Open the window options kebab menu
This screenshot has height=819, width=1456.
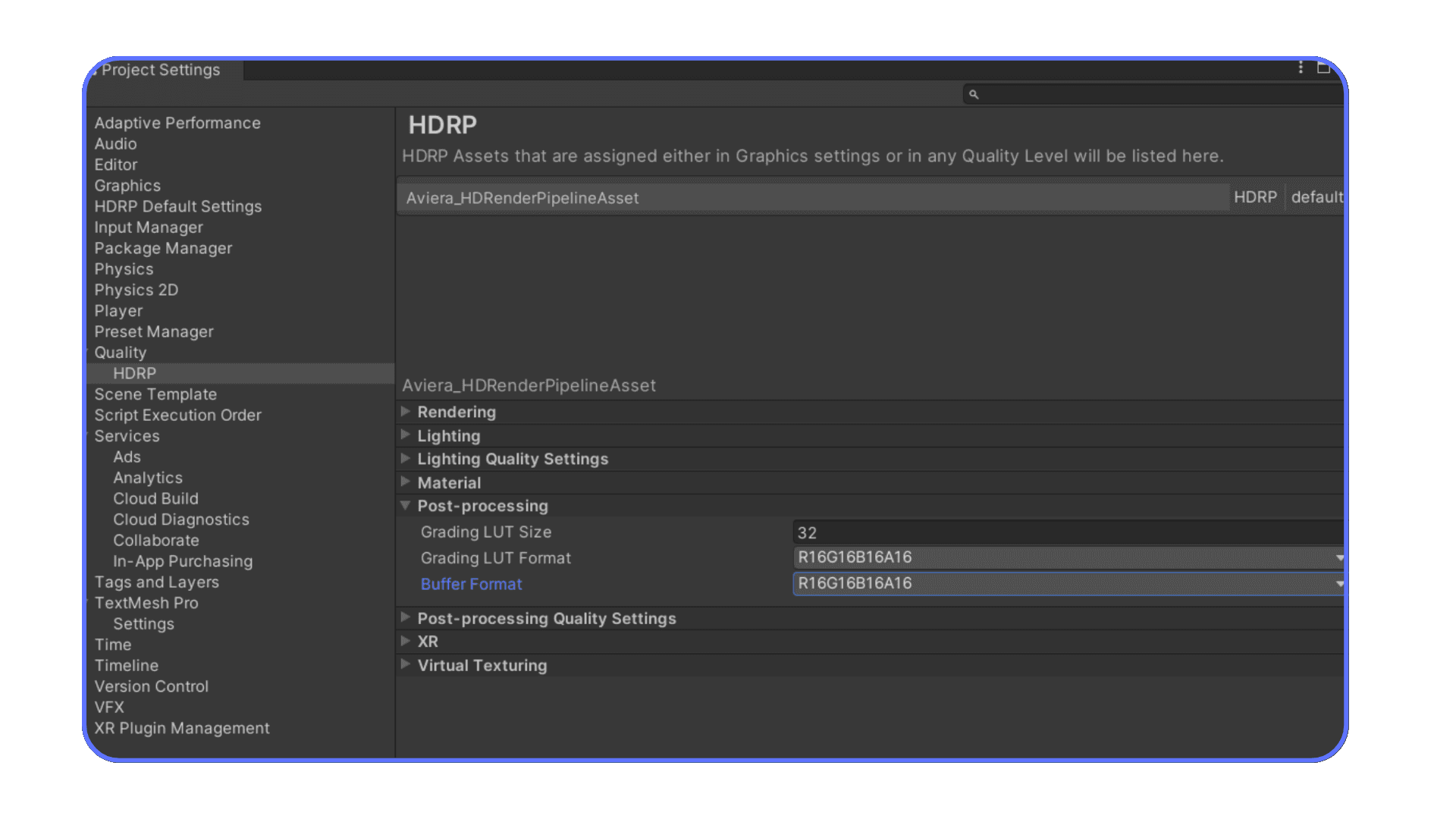pos(1301,67)
